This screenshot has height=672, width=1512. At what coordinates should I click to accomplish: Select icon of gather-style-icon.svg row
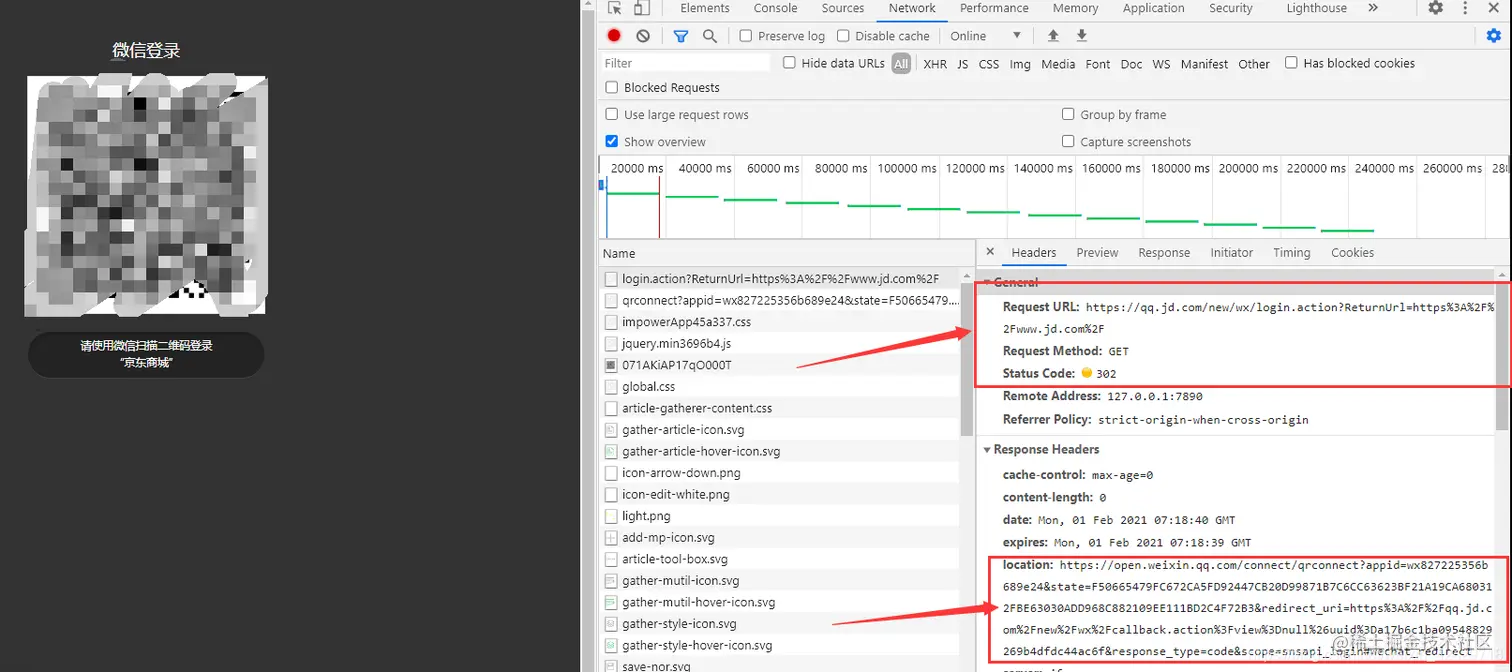pyautogui.click(x=611, y=624)
